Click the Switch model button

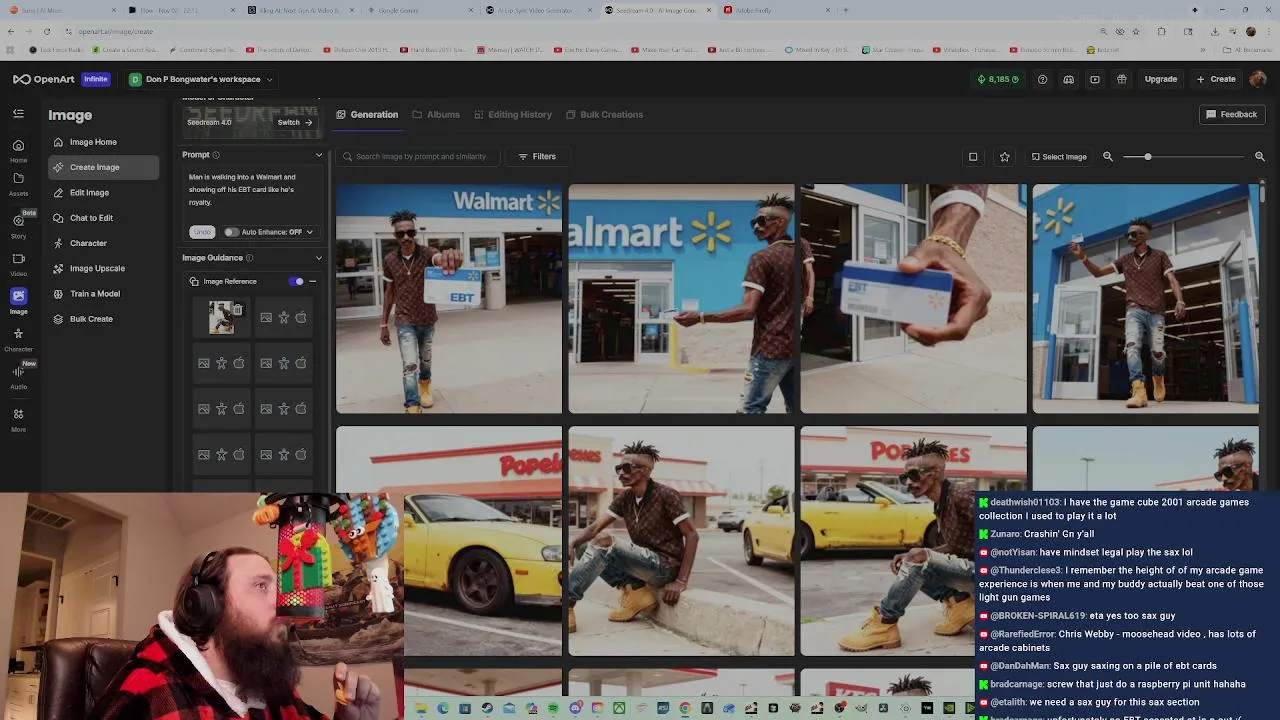tap(295, 122)
